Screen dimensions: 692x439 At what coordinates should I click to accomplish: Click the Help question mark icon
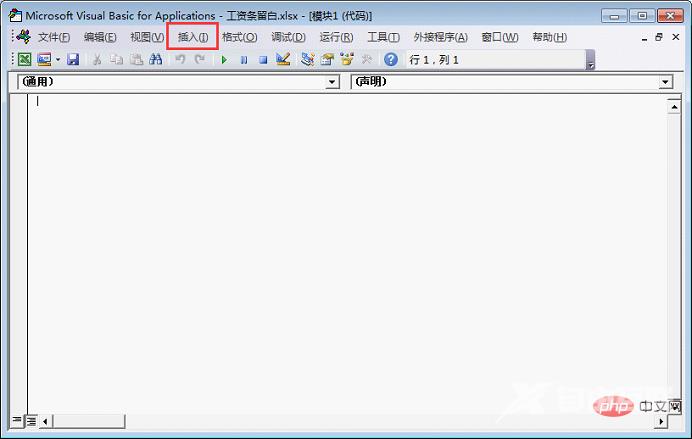(x=390, y=60)
